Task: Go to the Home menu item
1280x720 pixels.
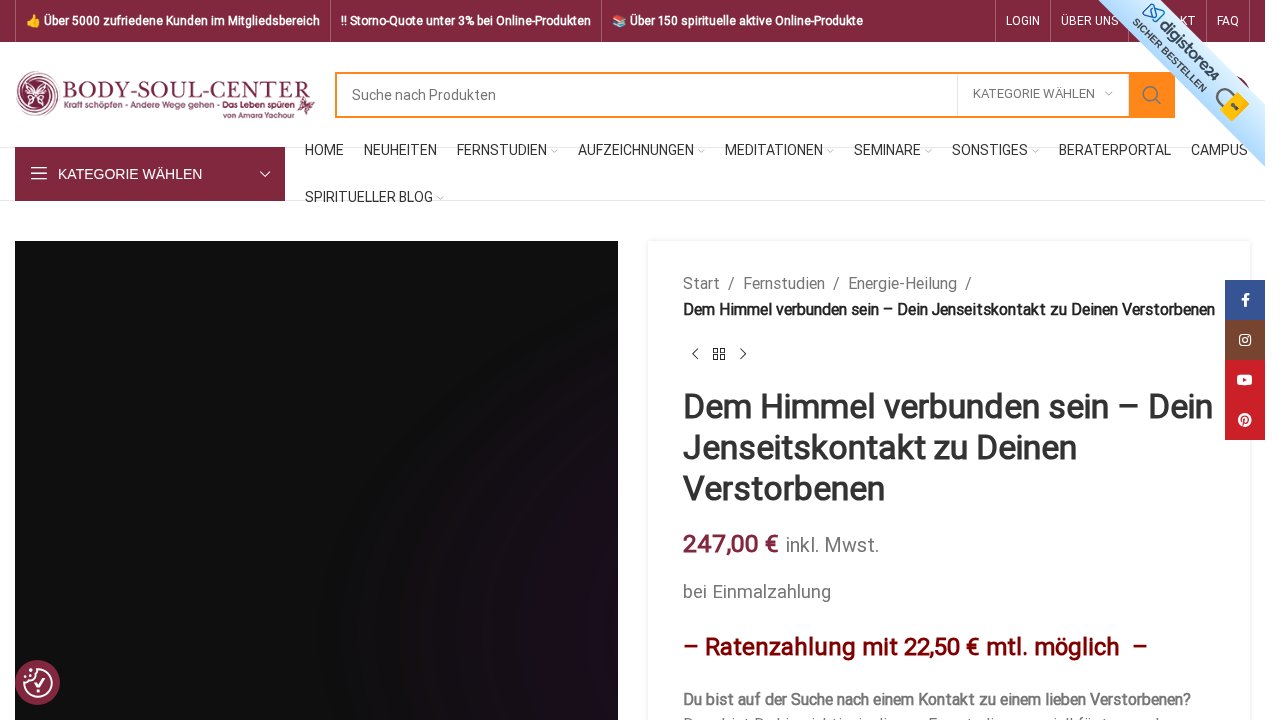Action: (x=324, y=150)
